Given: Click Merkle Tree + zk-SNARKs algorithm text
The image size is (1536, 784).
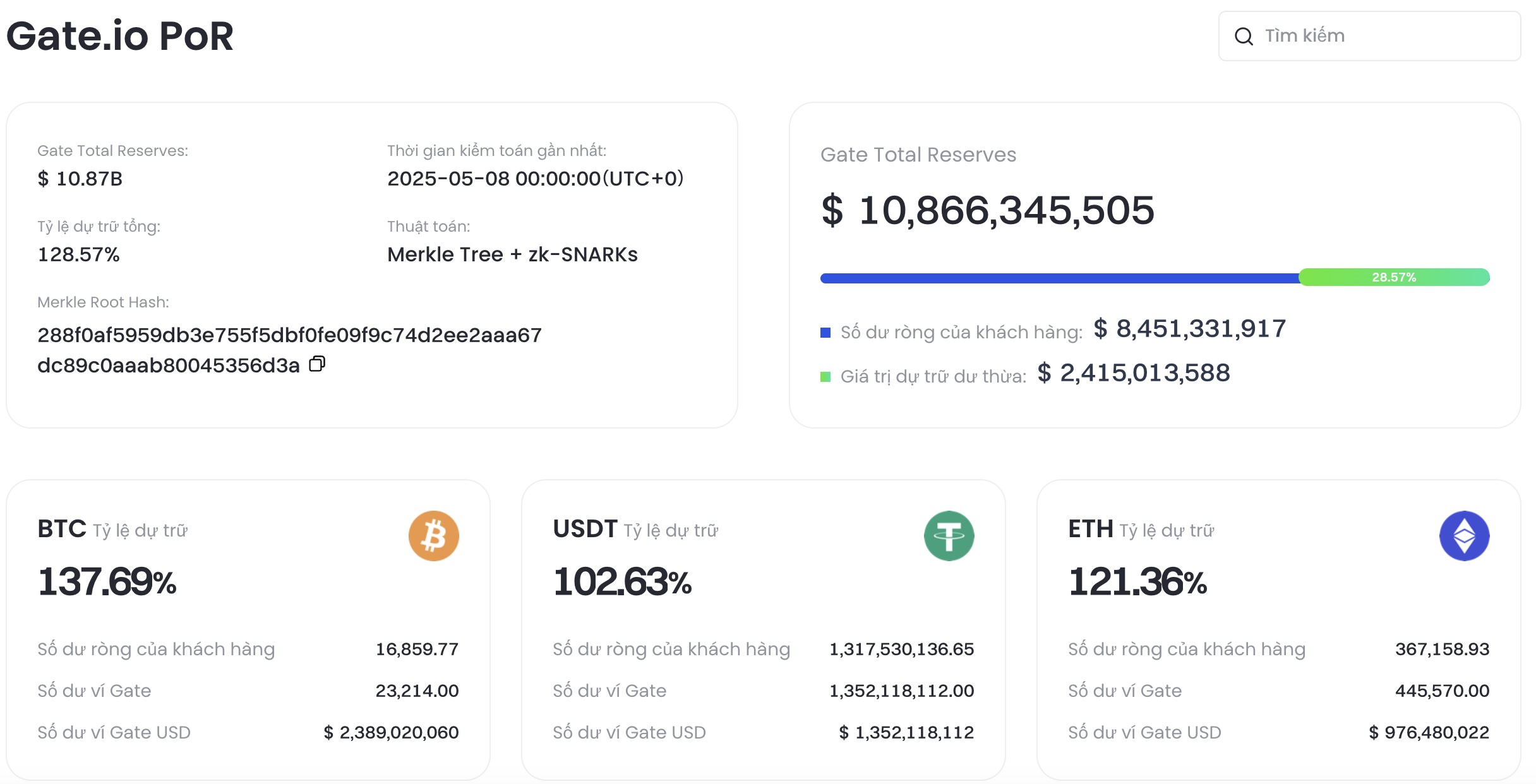Looking at the screenshot, I should point(512,254).
